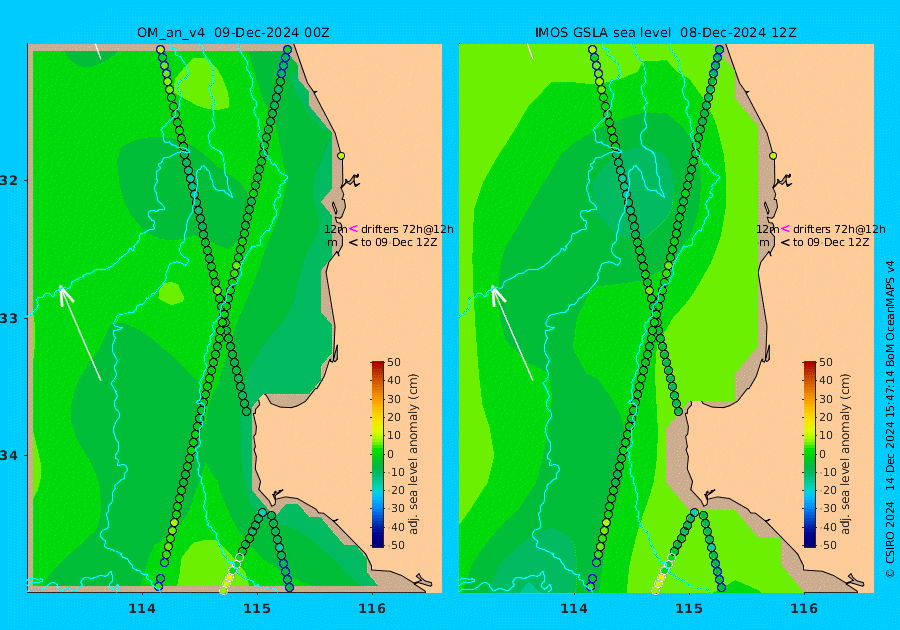Screen dimensions: 900x630
Task: Click the color scale bar in the IMOS GSLA map
Action: coord(809,454)
